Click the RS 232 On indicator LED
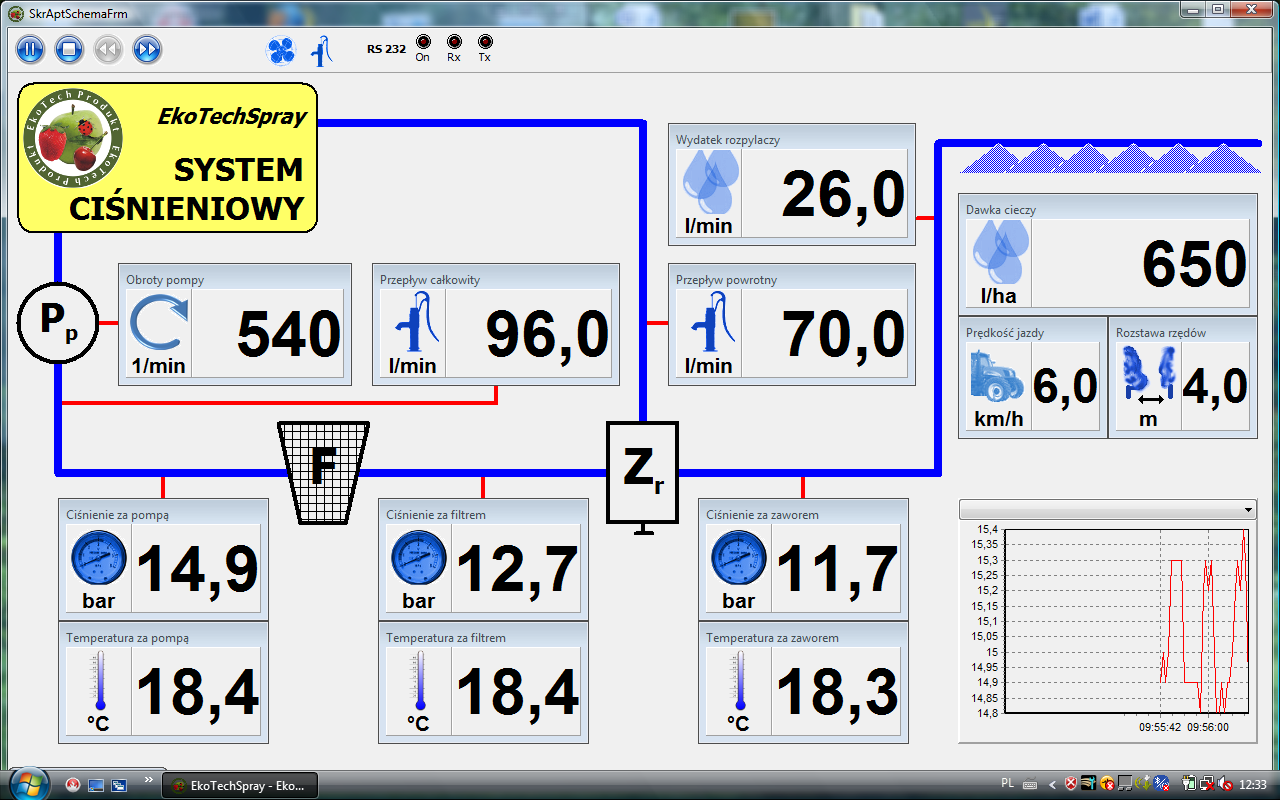 pyautogui.click(x=422, y=42)
